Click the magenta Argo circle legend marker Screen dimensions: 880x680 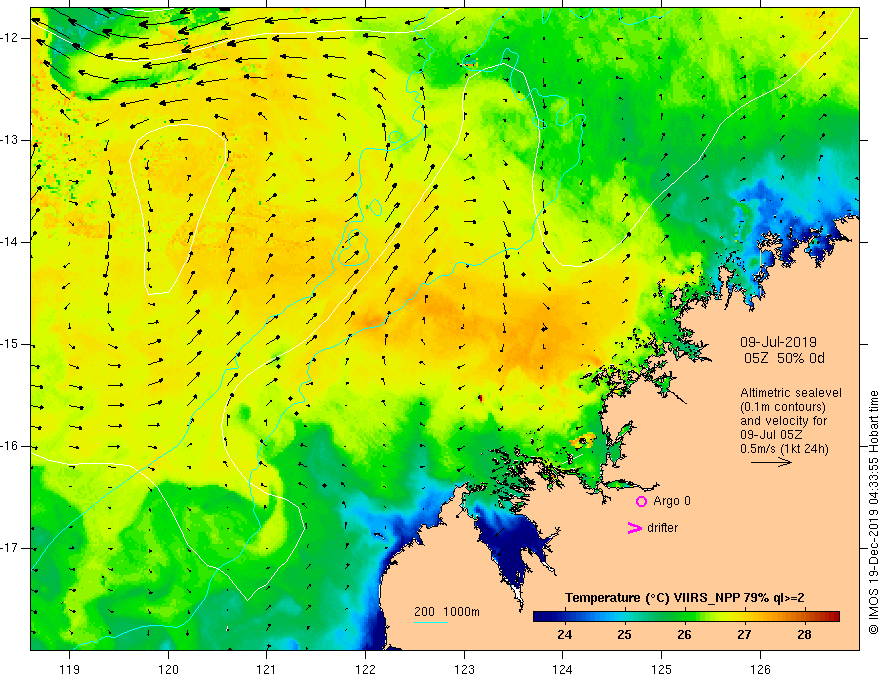tap(641, 501)
